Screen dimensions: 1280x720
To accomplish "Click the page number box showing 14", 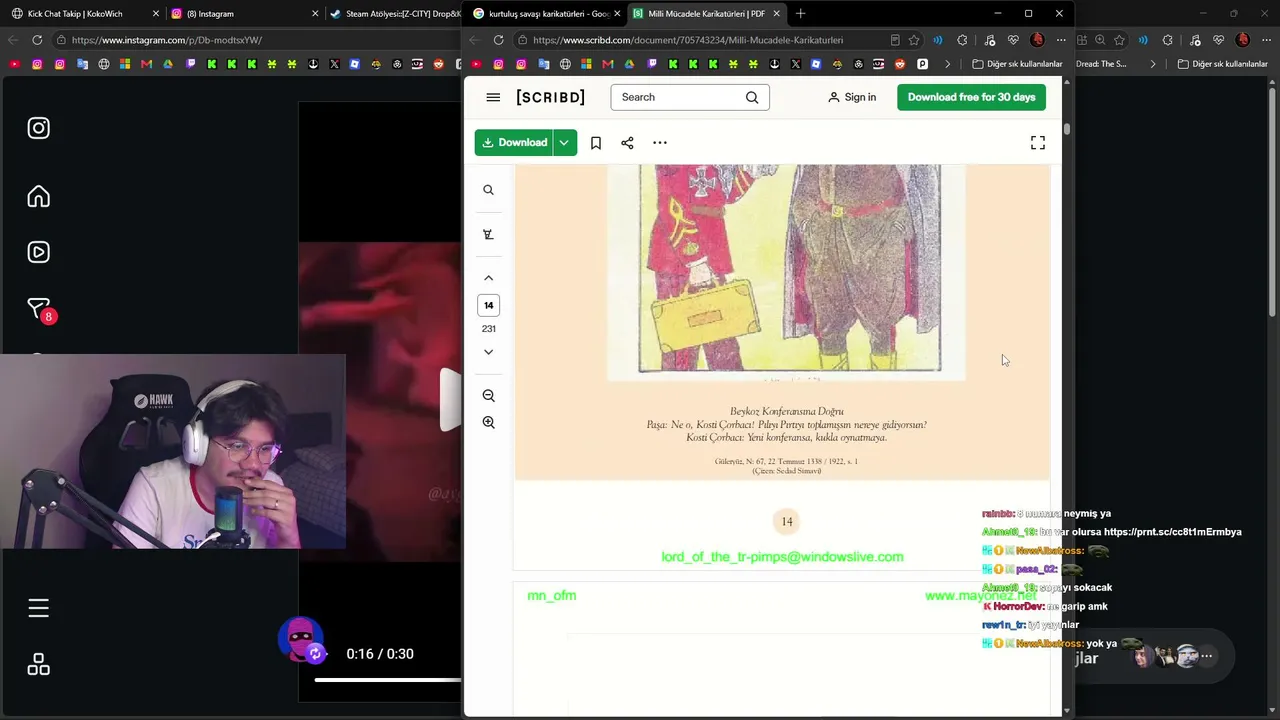I will click(488, 305).
